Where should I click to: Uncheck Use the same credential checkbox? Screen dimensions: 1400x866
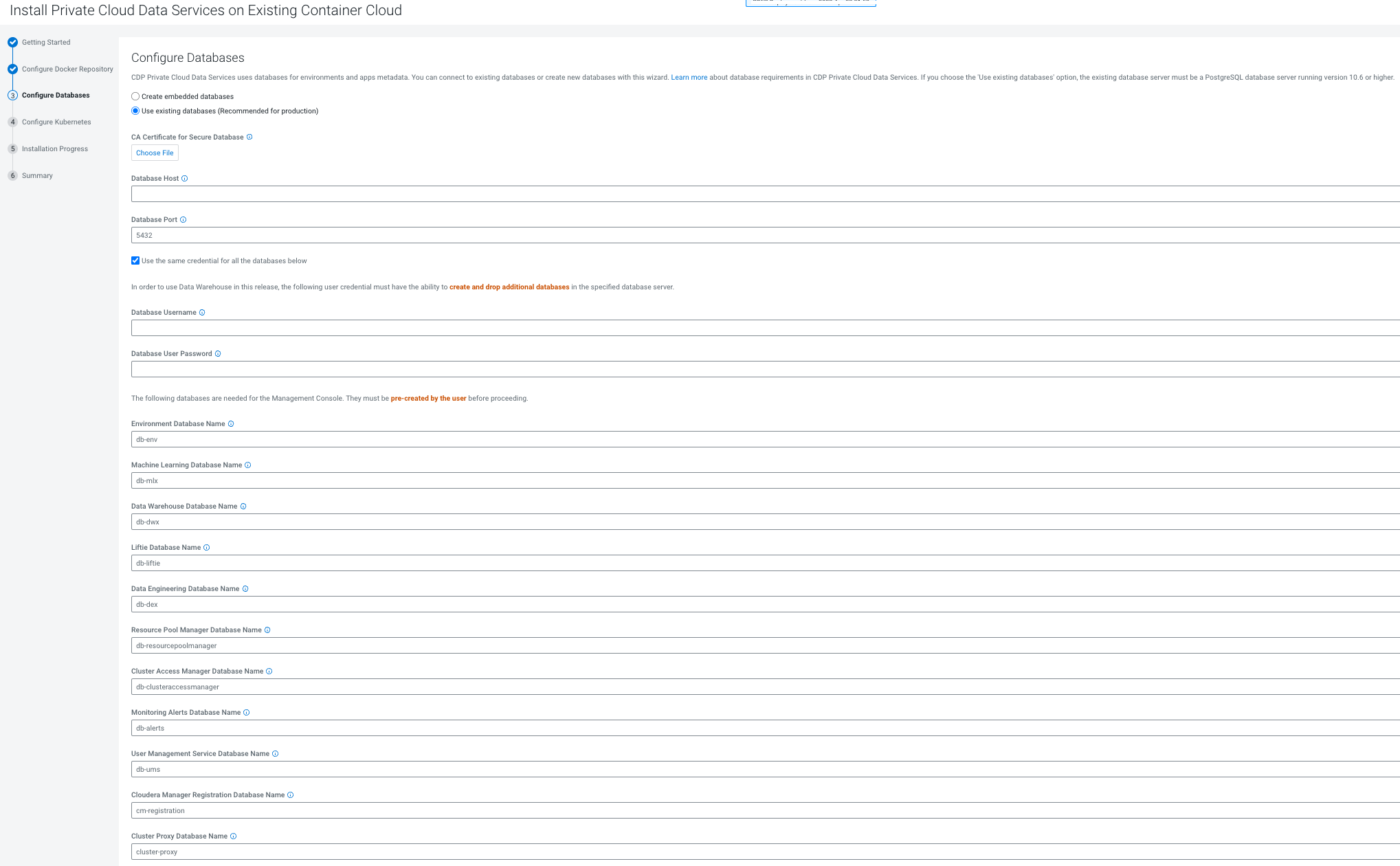[x=135, y=261]
